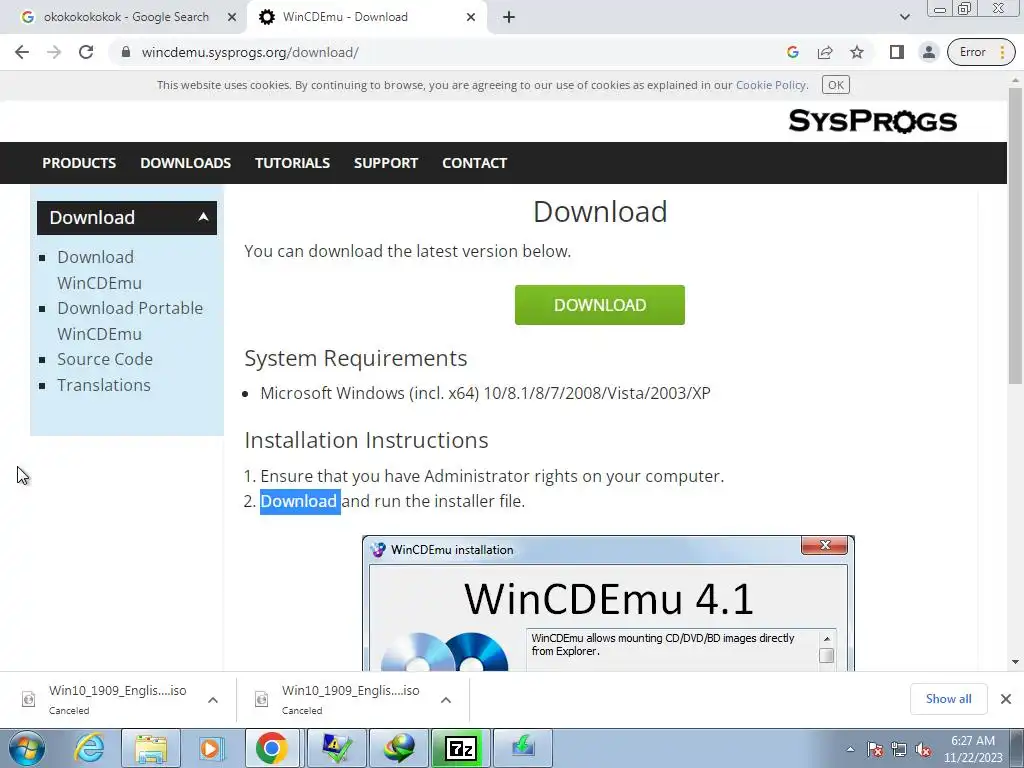This screenshot has width=1024, height=768.
Task: Share this page using share icon
Action: (x=825, y=52)
